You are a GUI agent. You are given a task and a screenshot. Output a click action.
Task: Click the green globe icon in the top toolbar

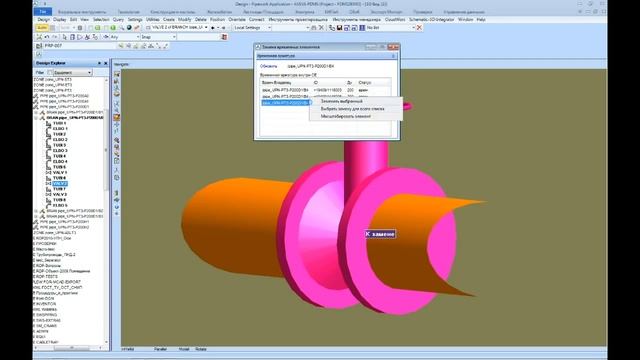click(x=113, y=28)
